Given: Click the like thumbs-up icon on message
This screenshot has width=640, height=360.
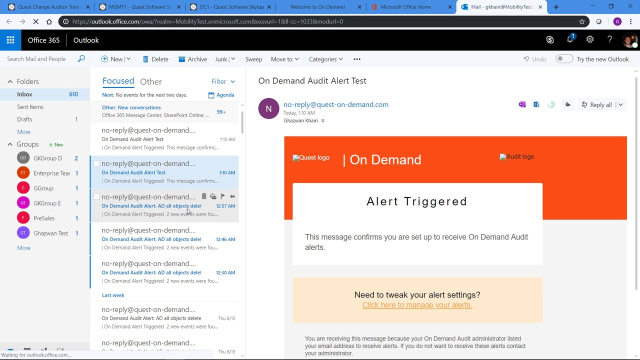Looking at the screenshot, I should point(567,105).
